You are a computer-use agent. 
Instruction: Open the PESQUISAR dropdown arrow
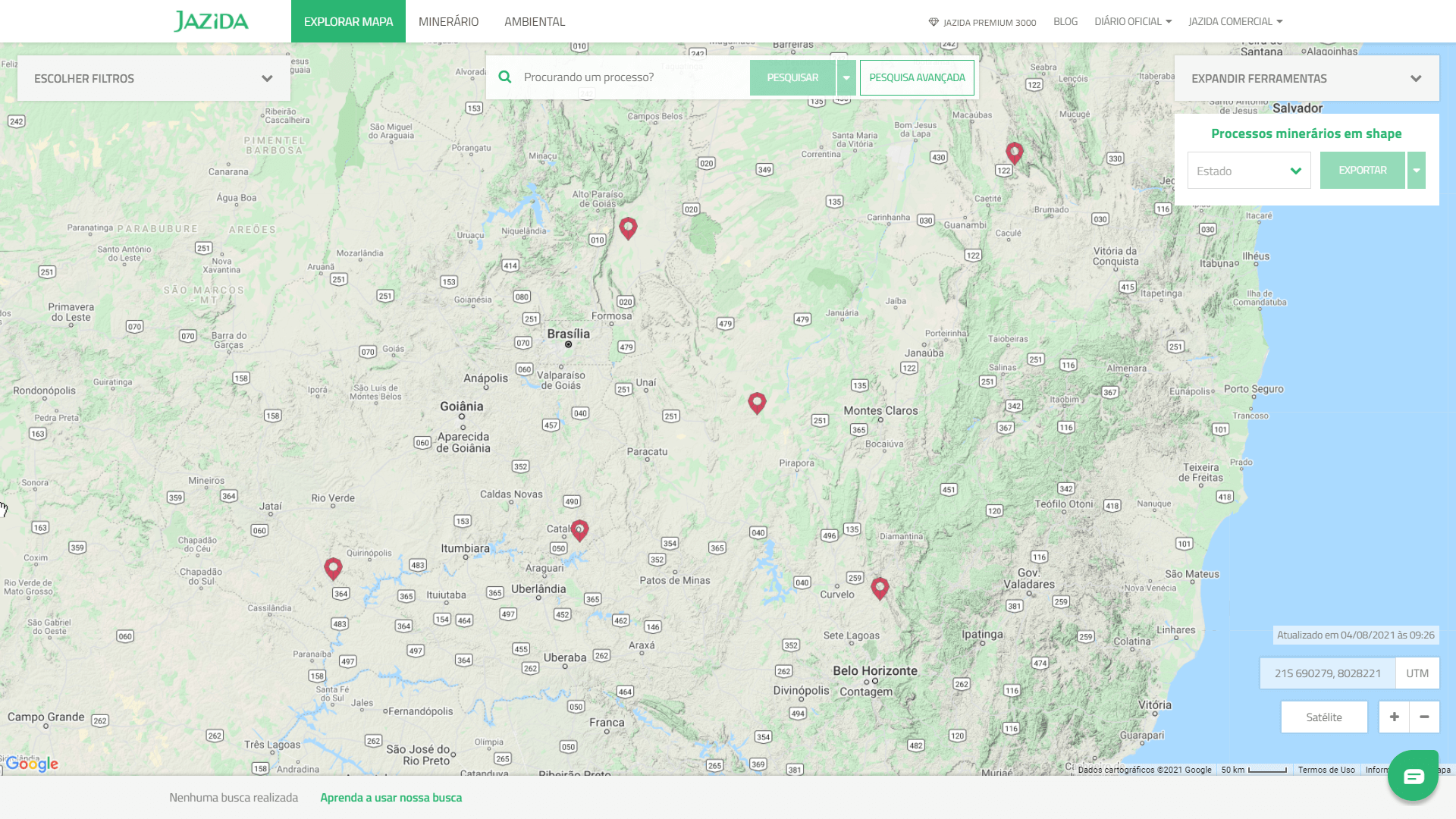pos(846,77)
